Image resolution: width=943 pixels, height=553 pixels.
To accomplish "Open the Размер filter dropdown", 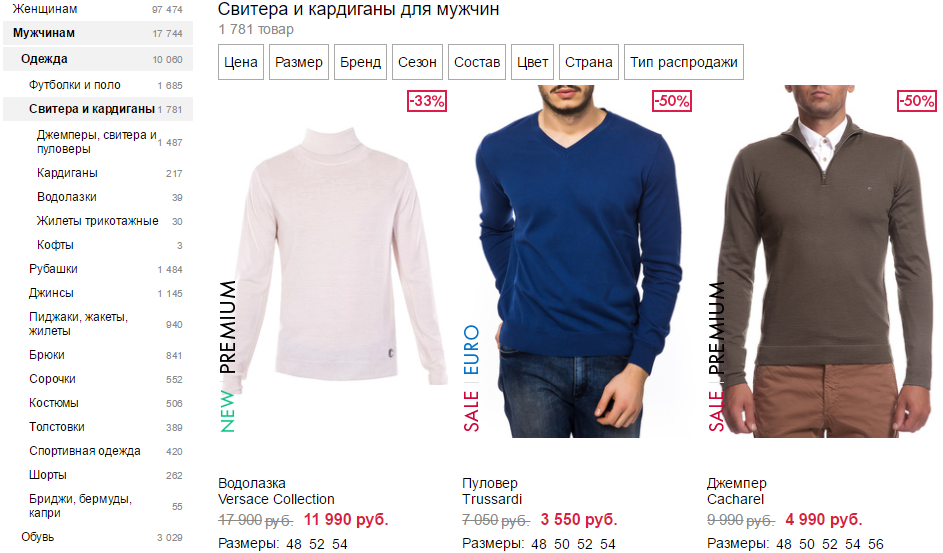I will pos(299,62).
